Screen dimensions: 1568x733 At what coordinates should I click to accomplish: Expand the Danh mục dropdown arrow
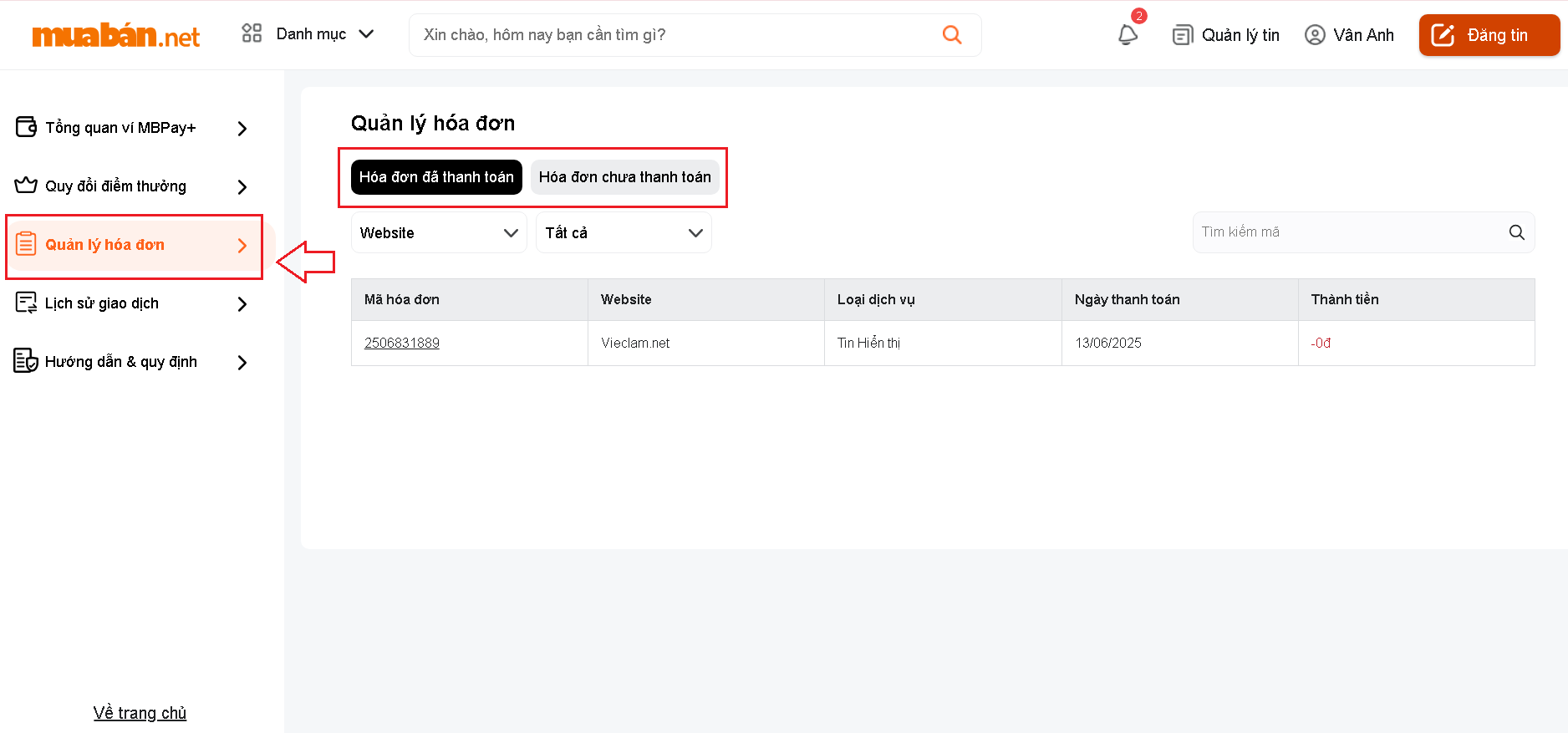(366, 34)
